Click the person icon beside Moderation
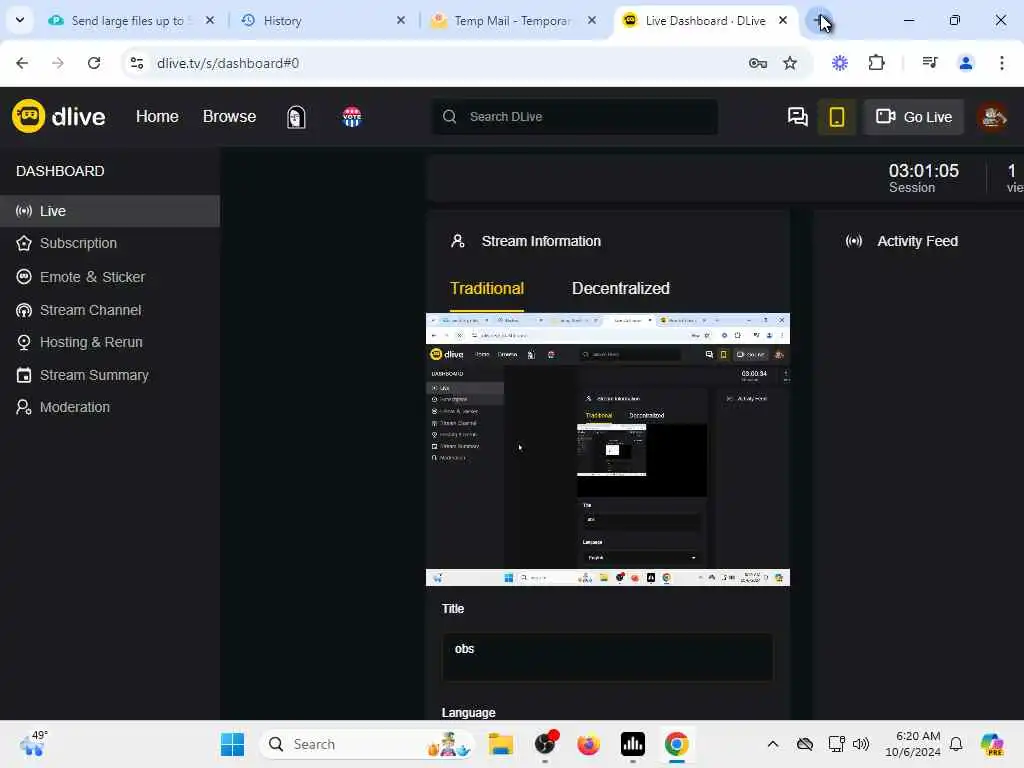 (x=24, y=407)
